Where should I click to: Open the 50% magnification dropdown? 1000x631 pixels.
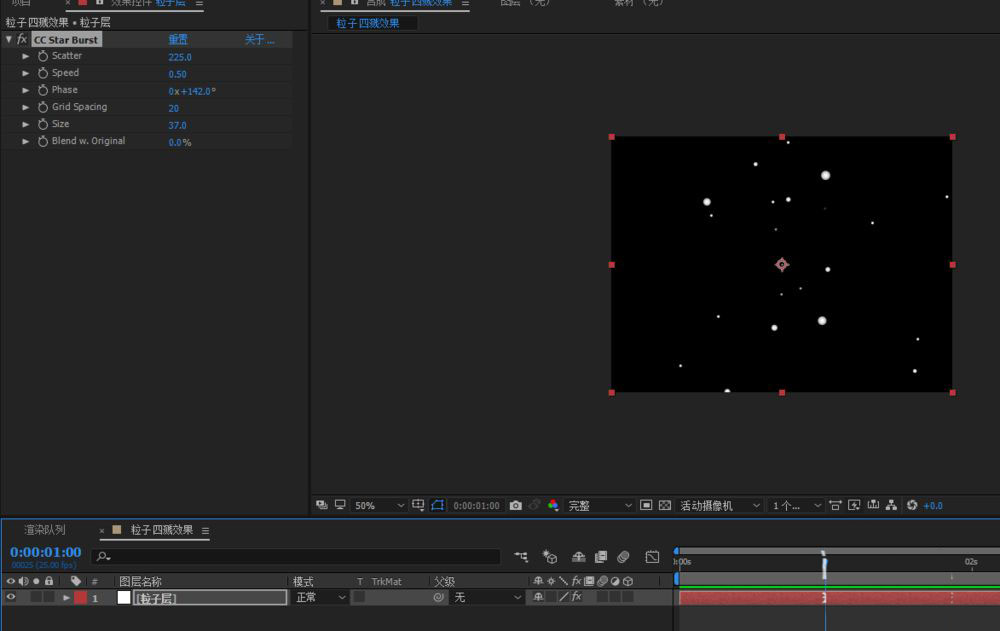[x=380, y=506]
